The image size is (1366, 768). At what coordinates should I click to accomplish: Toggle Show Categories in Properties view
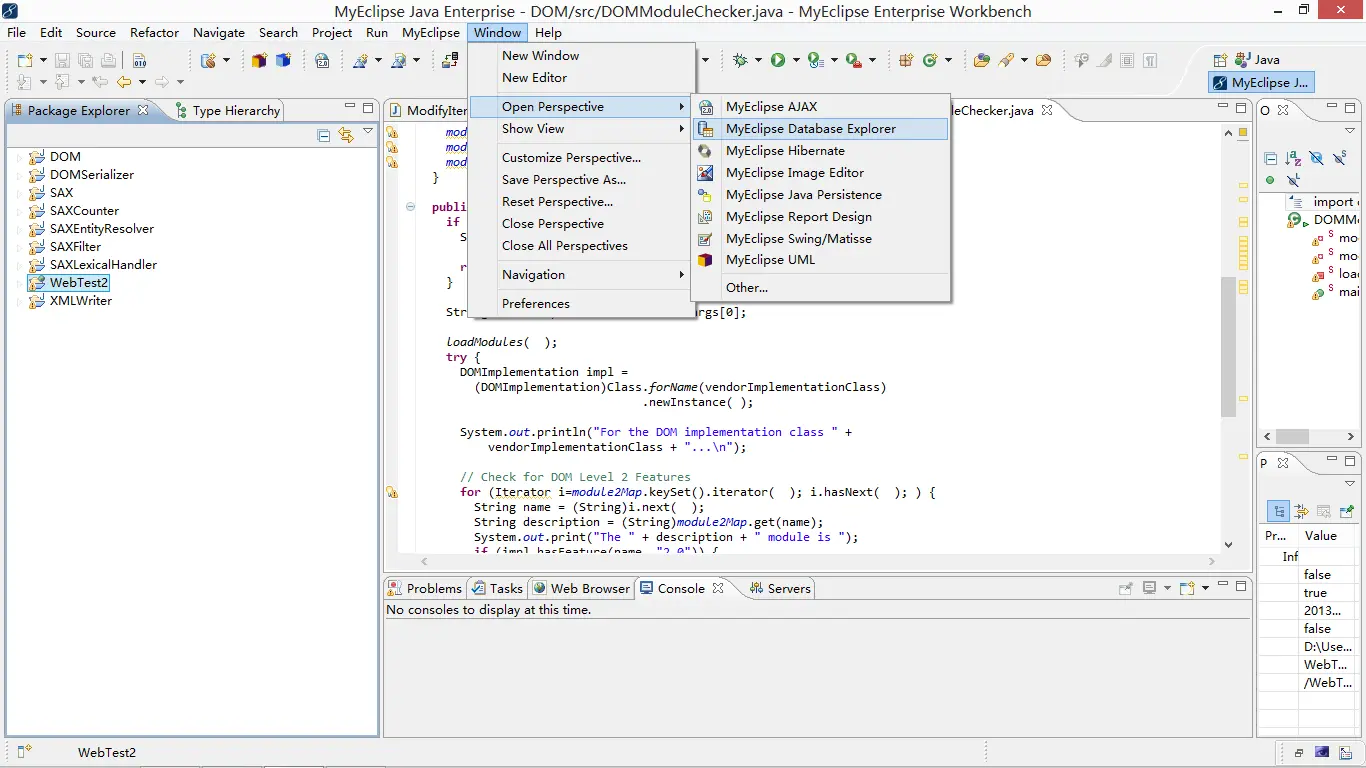[1278, 511]
